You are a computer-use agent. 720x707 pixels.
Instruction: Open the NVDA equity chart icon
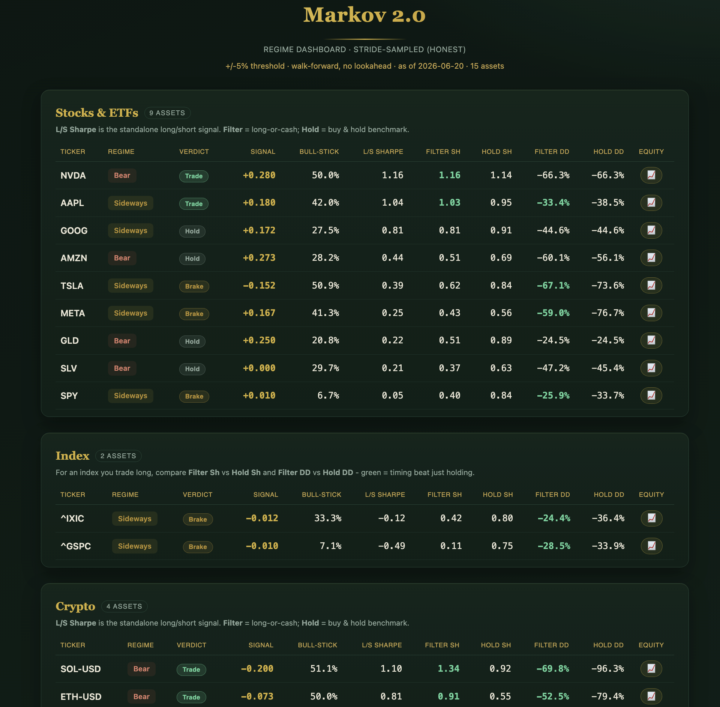click(651, 175)
